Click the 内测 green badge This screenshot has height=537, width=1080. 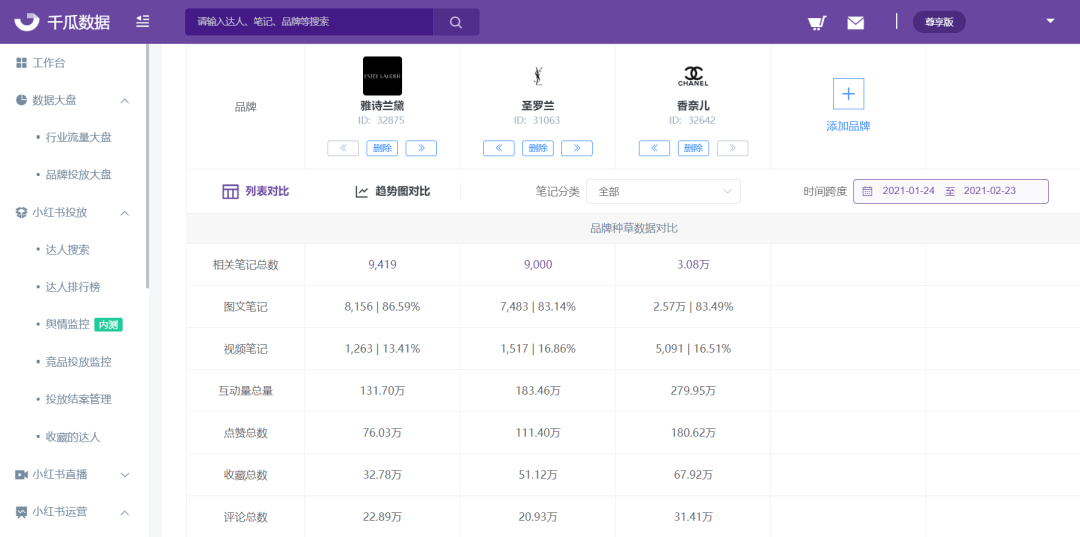tap(108, 325)
